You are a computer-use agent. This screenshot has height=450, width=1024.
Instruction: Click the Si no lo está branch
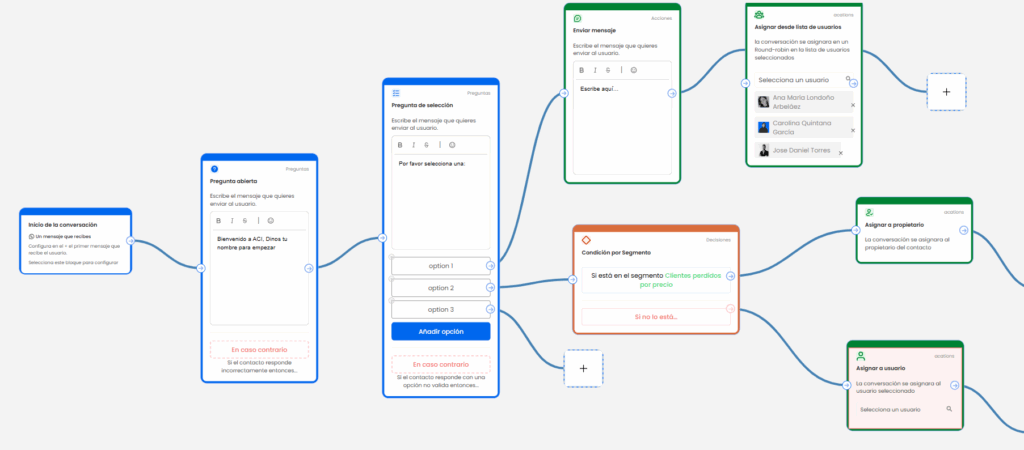point(655,317)
